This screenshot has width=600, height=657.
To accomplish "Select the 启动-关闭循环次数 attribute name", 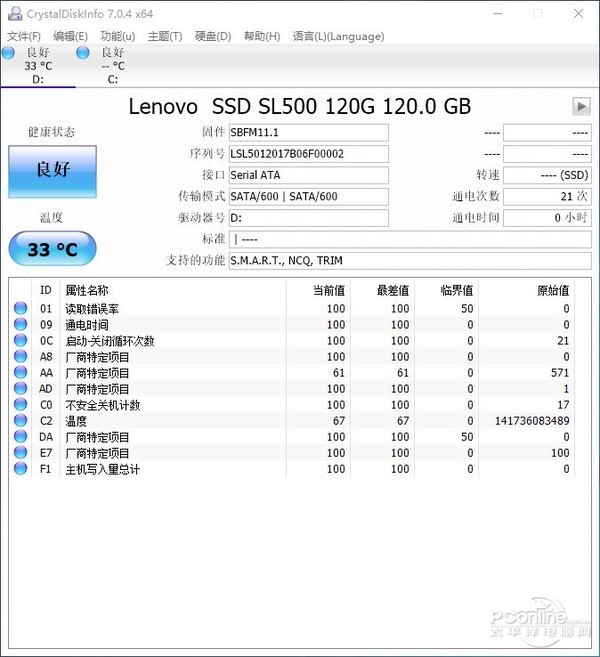I will [x=110, y=341].
